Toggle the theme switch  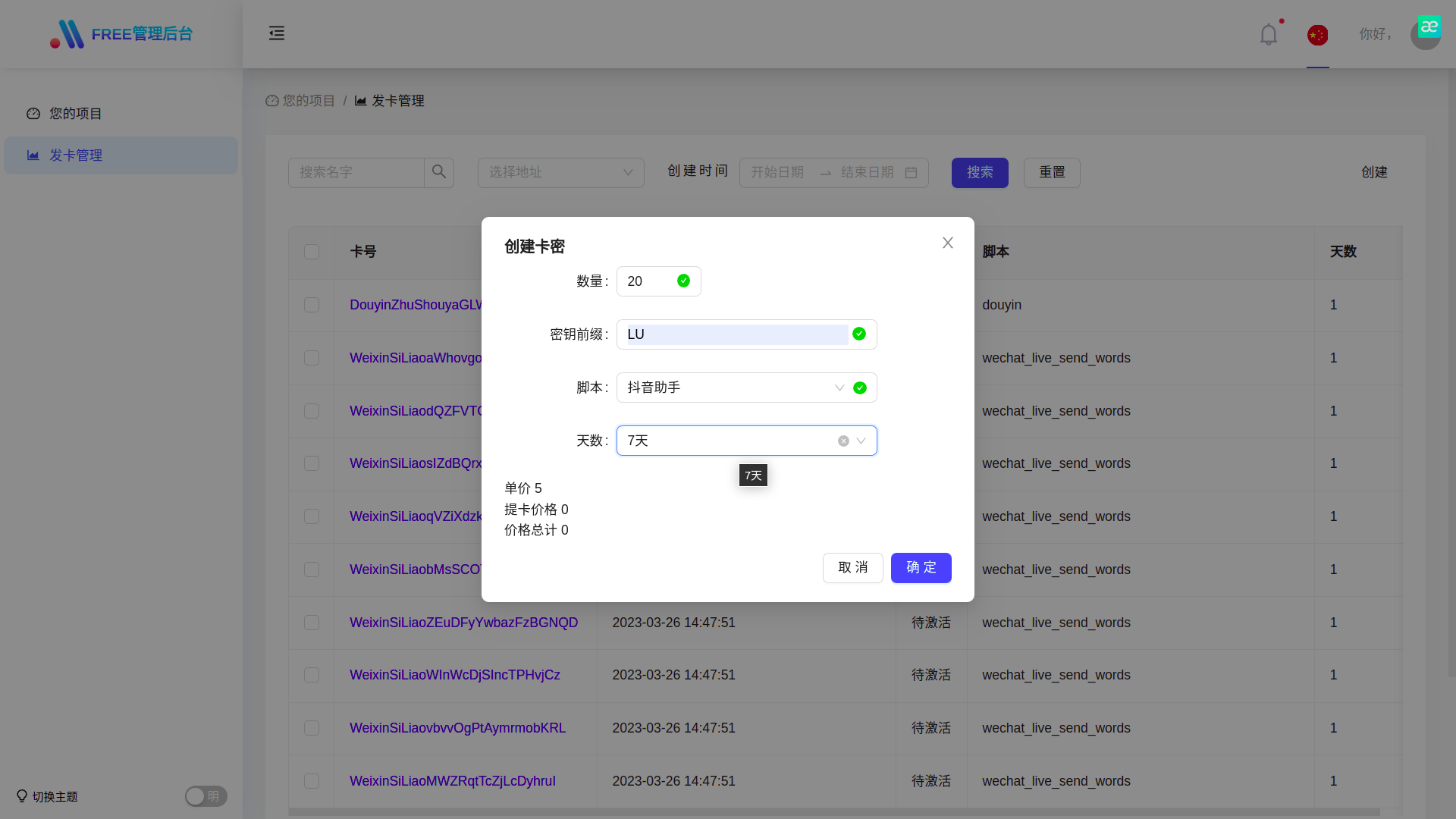(x=206, y=796)
